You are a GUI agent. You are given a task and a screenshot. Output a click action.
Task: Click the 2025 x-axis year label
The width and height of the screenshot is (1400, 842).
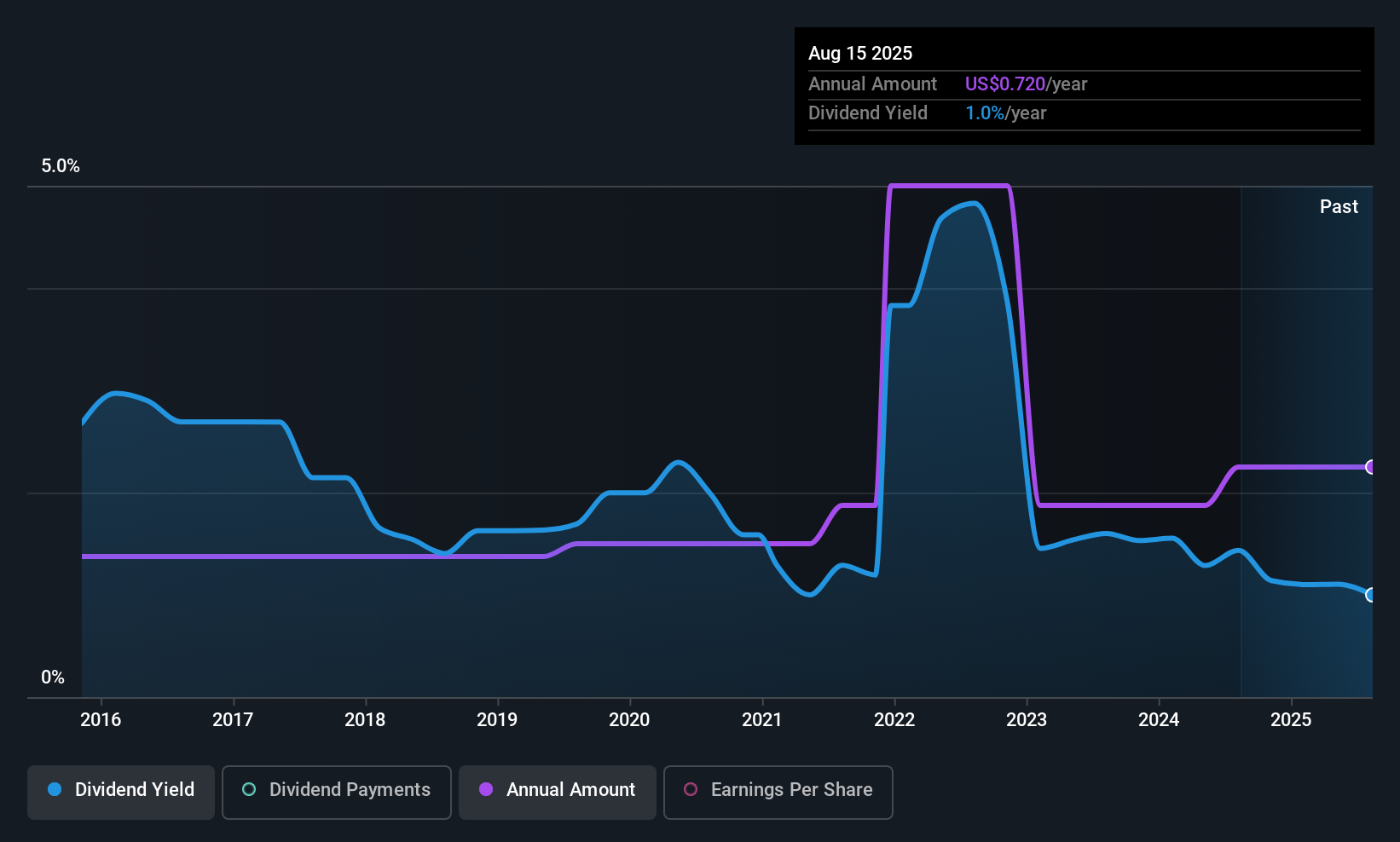[1291, 720]
